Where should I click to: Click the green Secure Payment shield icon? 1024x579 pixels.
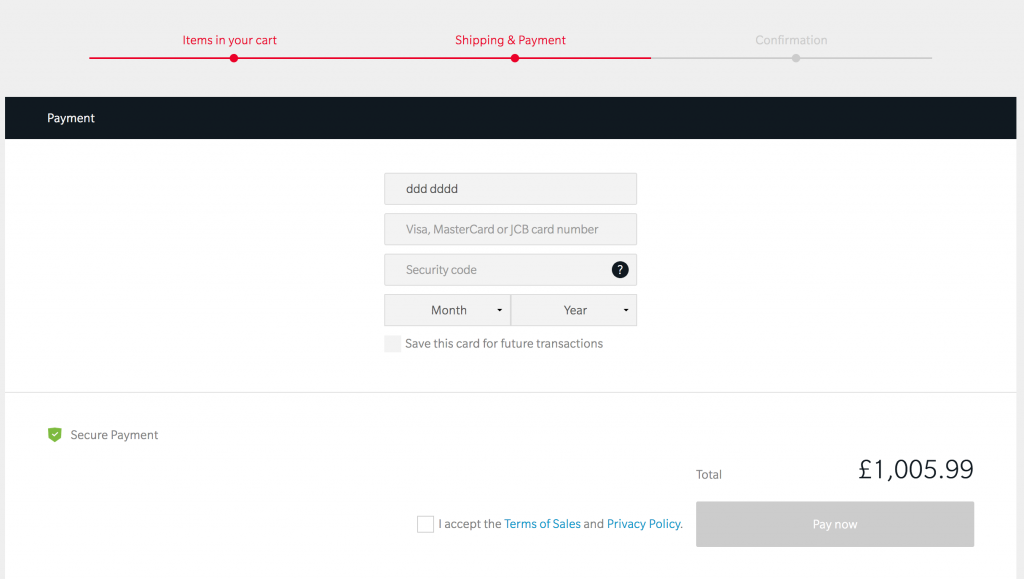[55, 435]
